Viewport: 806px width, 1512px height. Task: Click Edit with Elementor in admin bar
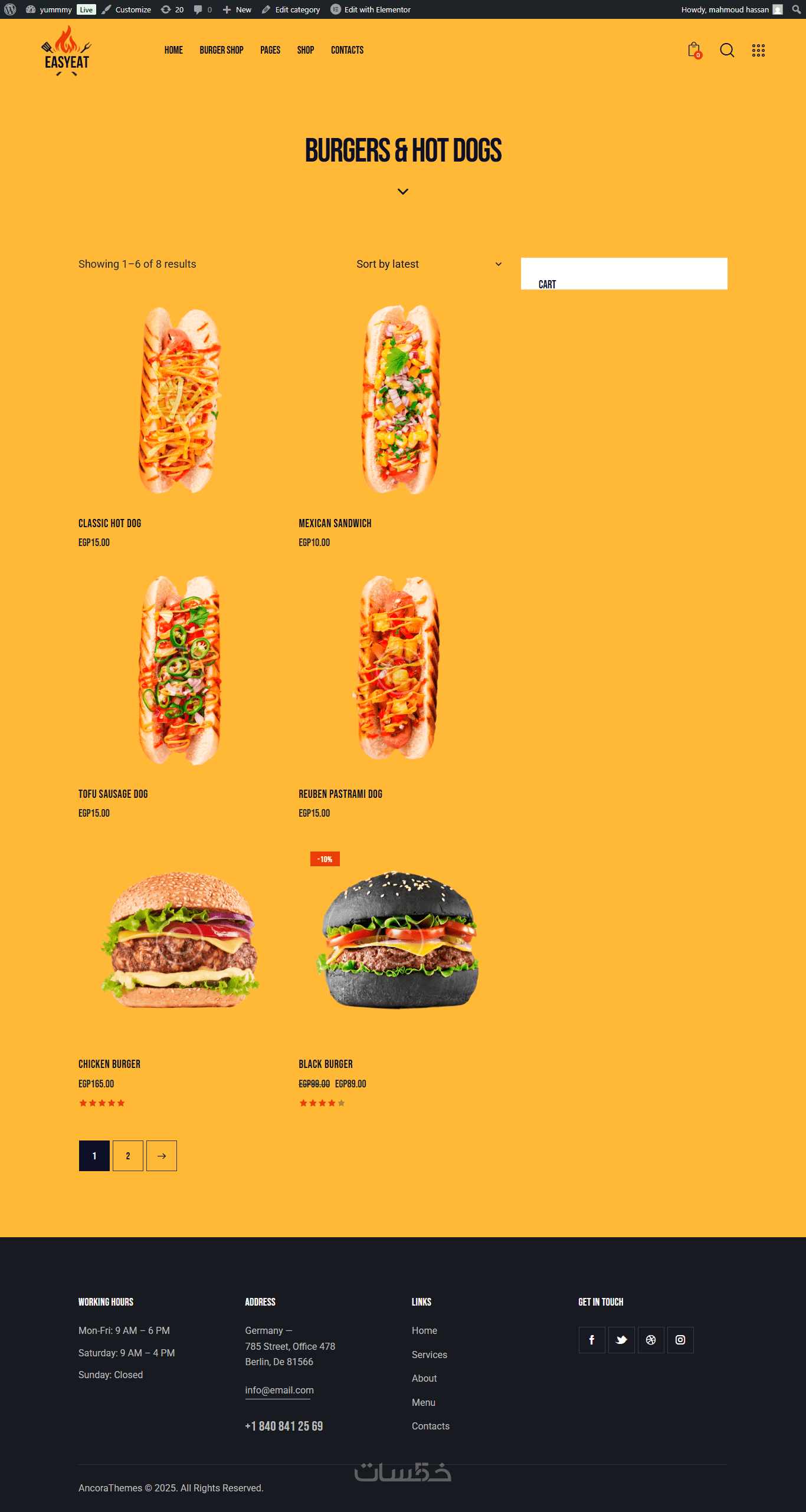tap(371, 9)
